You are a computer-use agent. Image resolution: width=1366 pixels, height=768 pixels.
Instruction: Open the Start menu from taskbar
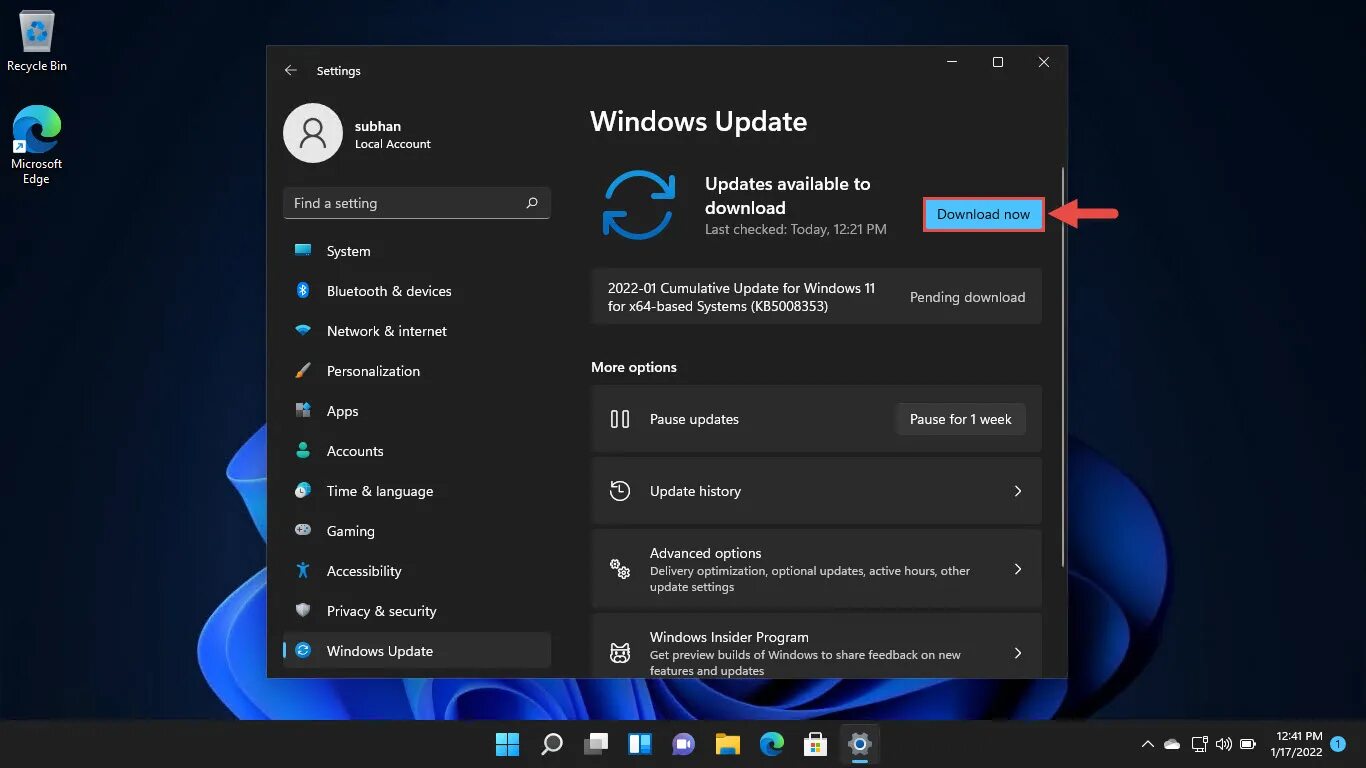(x=508, y=744)
